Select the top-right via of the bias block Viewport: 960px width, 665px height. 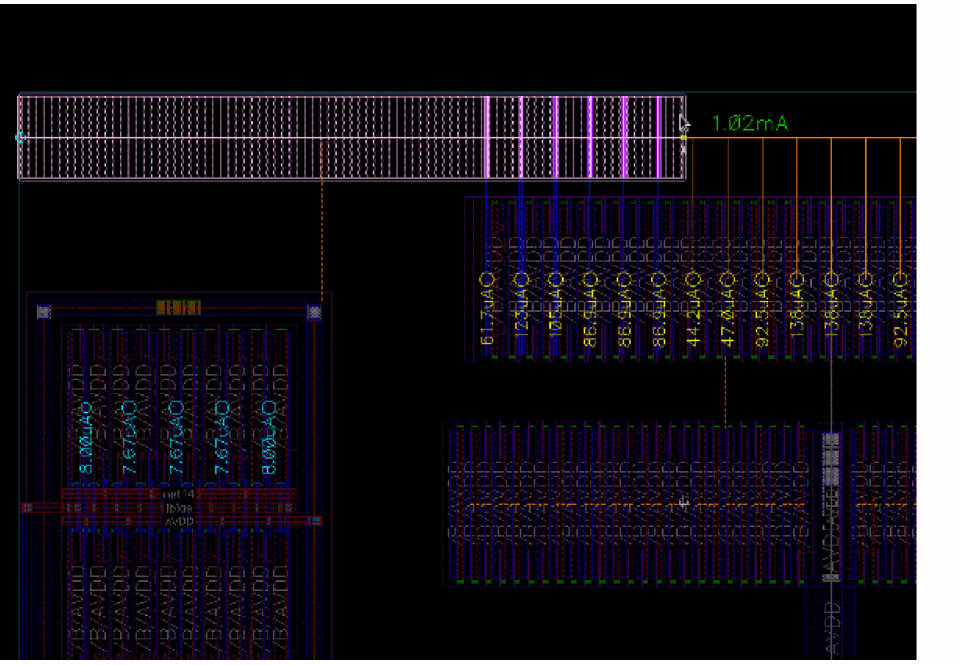(x=314, y=312)
